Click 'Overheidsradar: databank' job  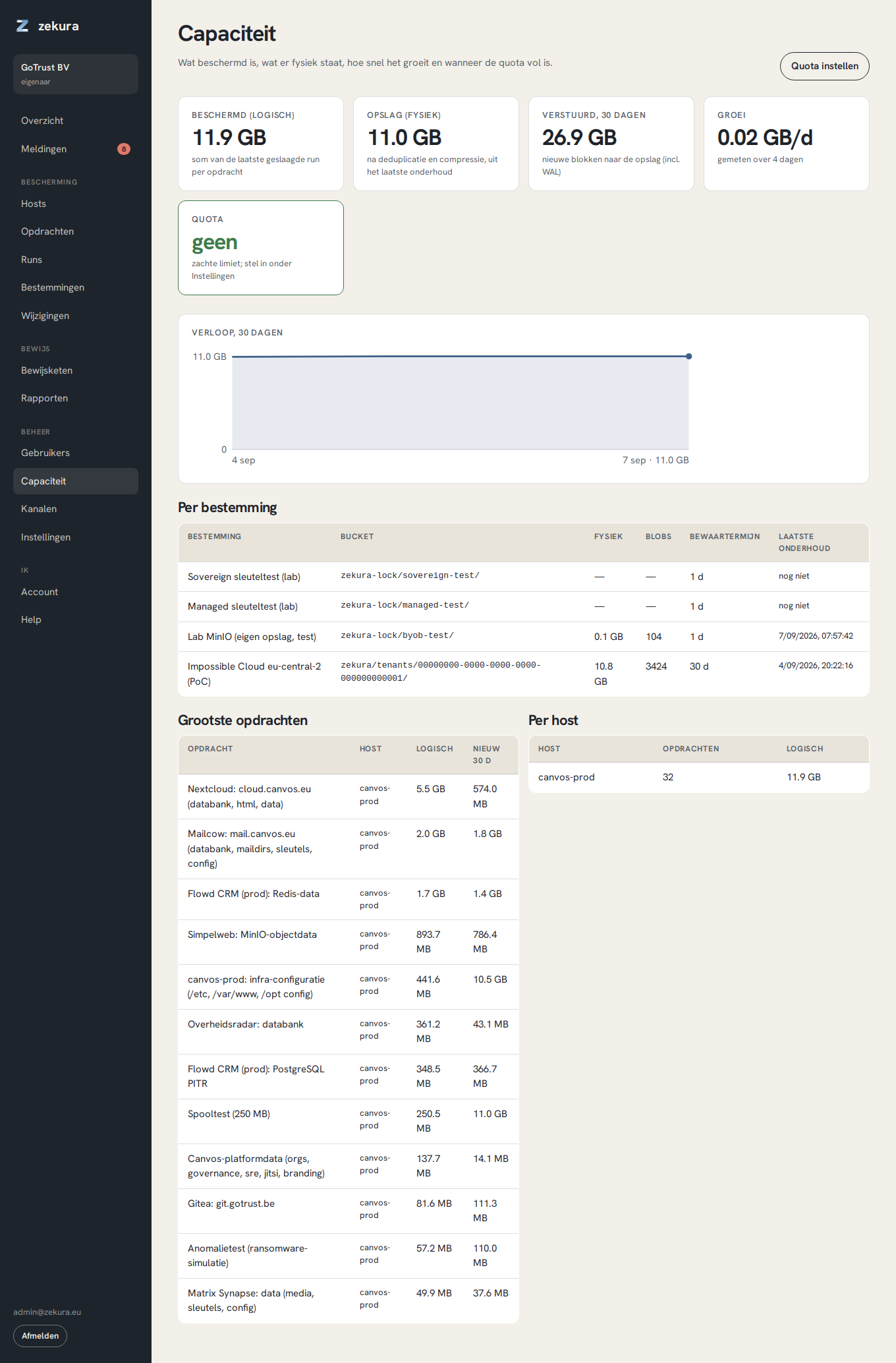click(x=349, y=1031)
